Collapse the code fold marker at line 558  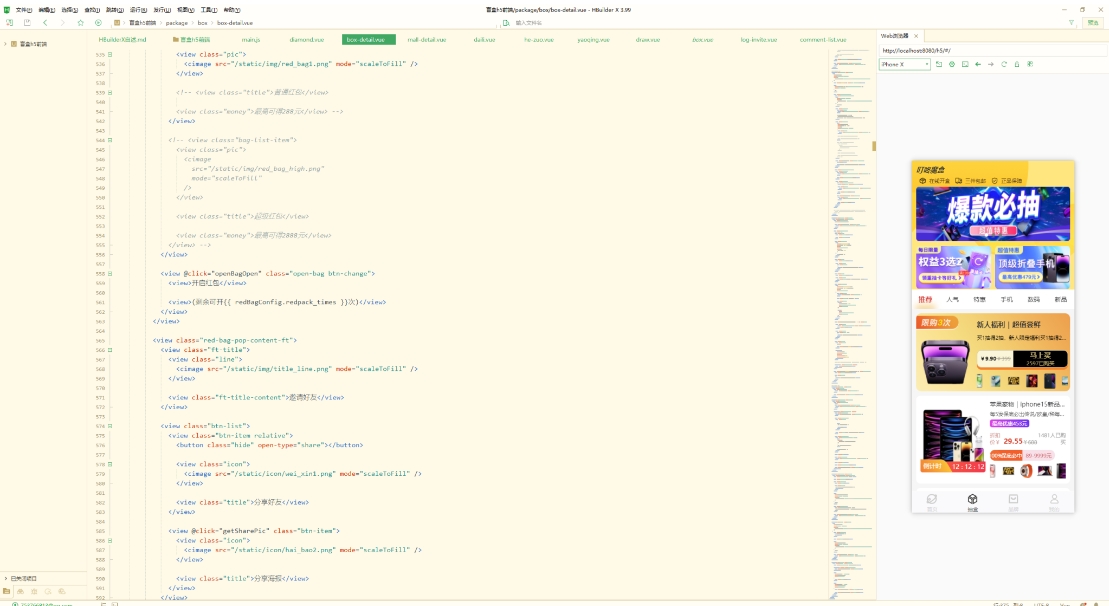[x=110, y=273]
